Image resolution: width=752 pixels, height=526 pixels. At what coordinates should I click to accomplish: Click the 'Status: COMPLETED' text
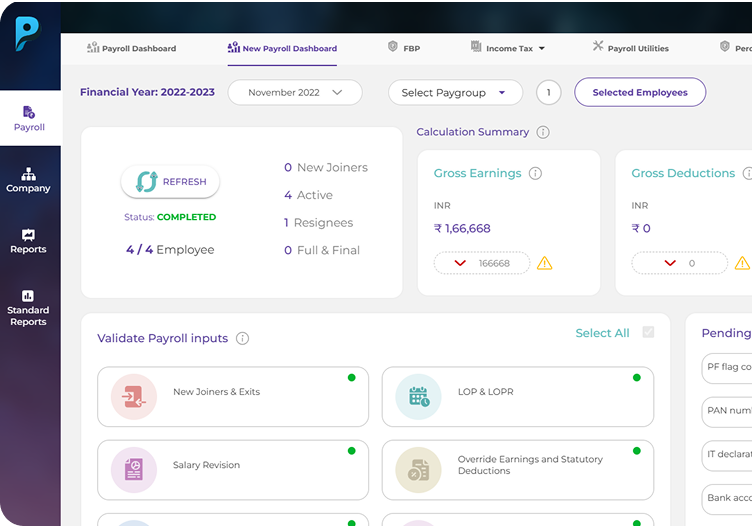coord(170,217)
